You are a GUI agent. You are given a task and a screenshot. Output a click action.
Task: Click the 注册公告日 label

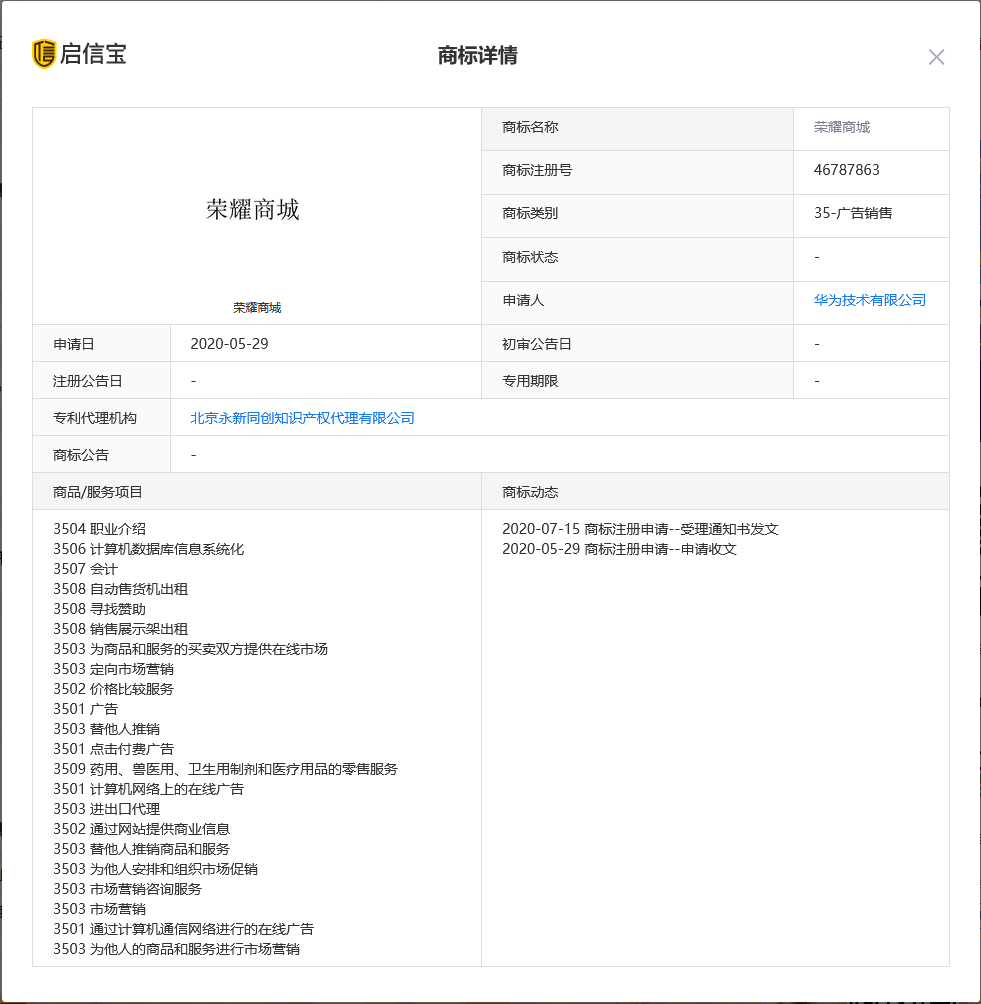88,381
